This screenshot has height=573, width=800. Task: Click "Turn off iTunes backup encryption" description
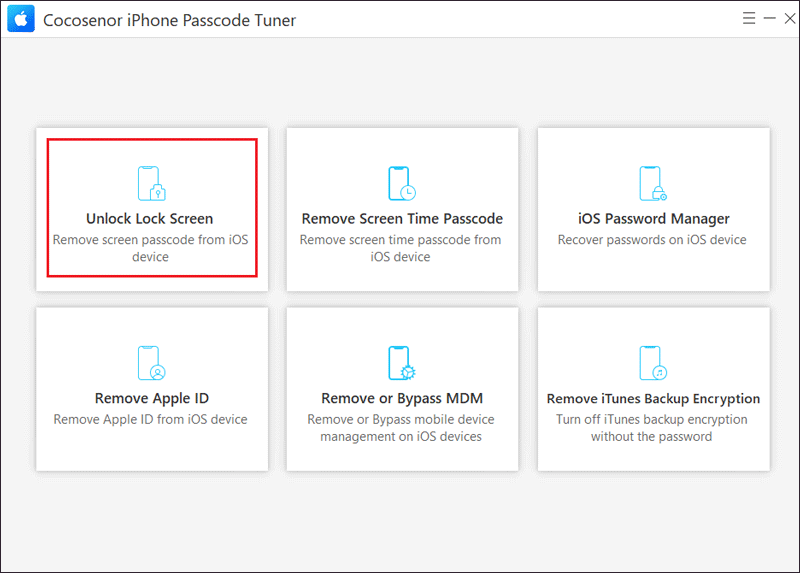pyautogui.click(x=652, y=419)
